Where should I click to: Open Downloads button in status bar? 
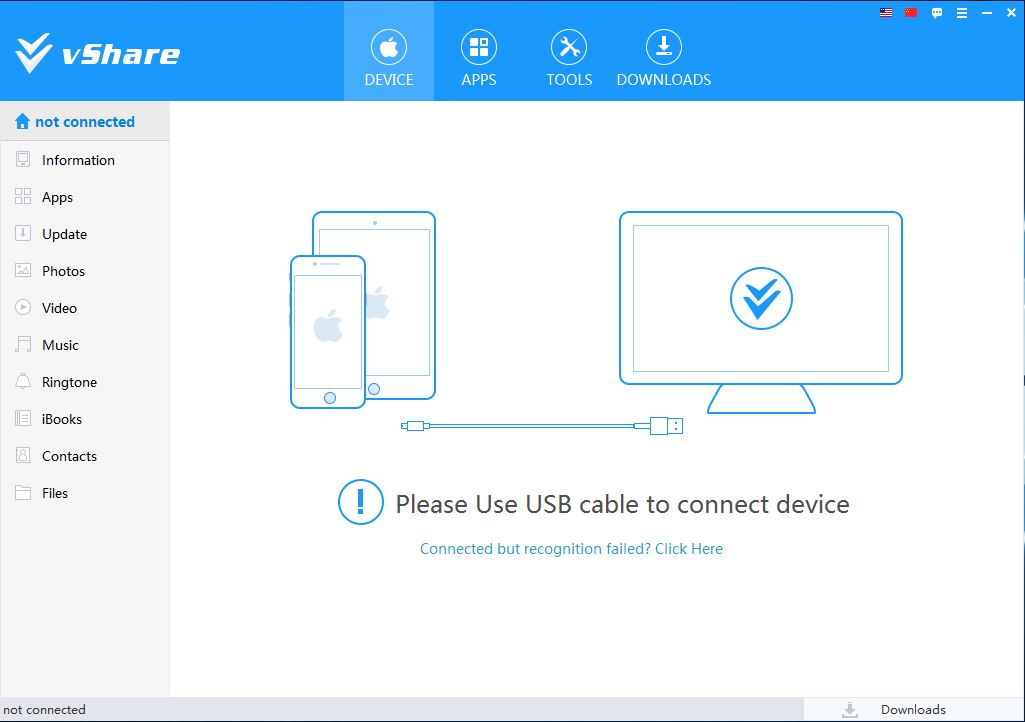[913, 710]
